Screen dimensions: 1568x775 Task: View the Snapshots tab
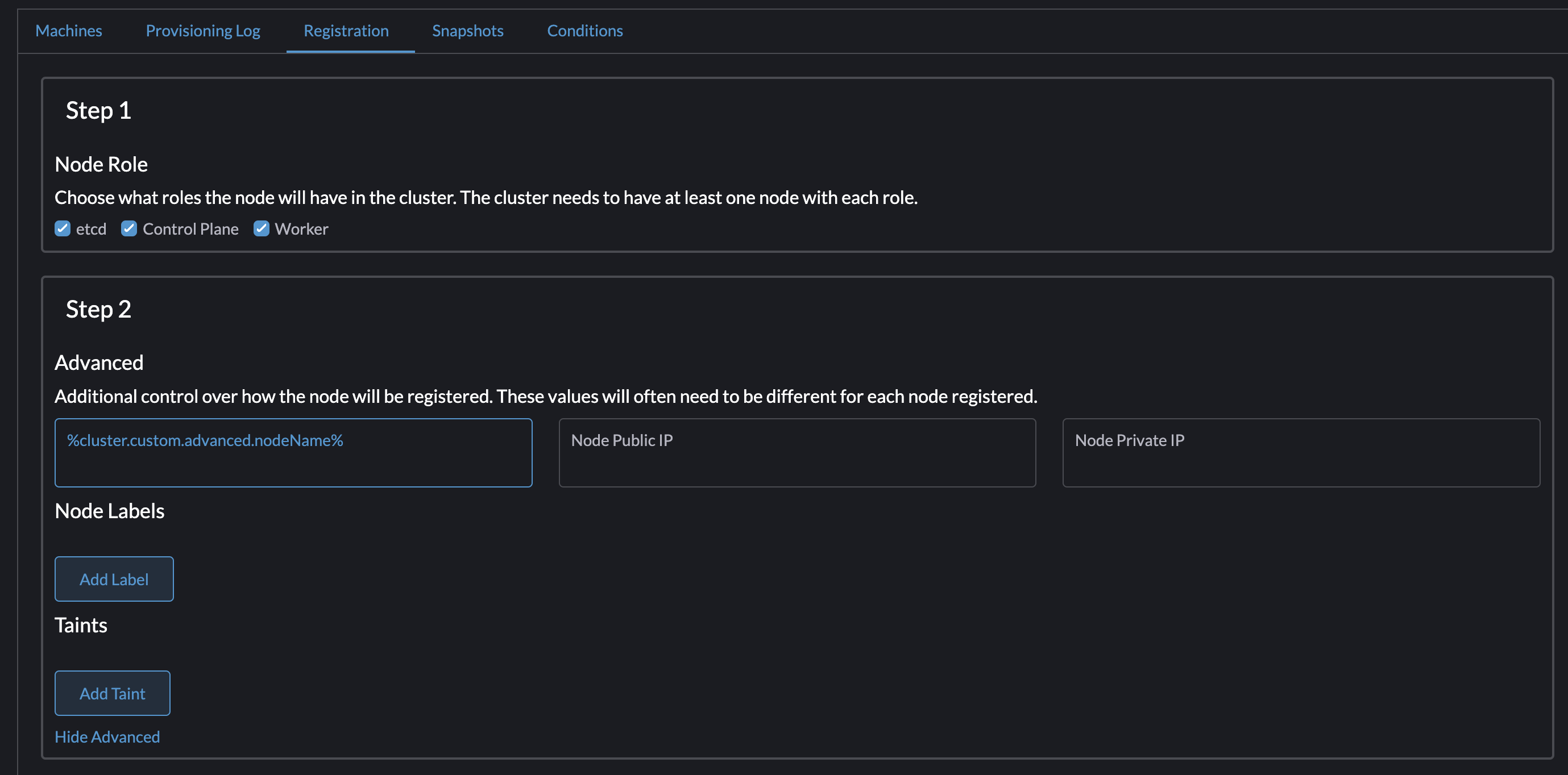[x=467, y=31]
